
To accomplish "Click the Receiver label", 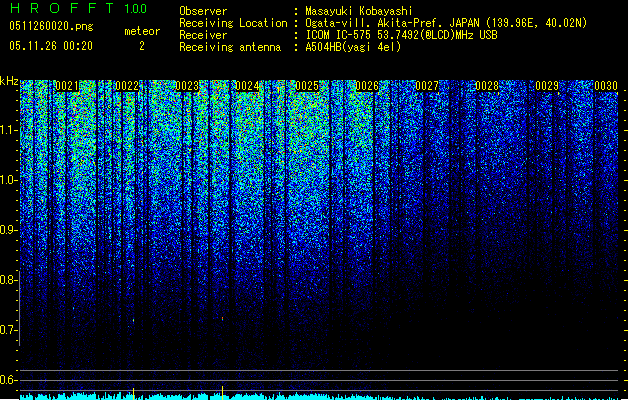I will pos(203,35).
